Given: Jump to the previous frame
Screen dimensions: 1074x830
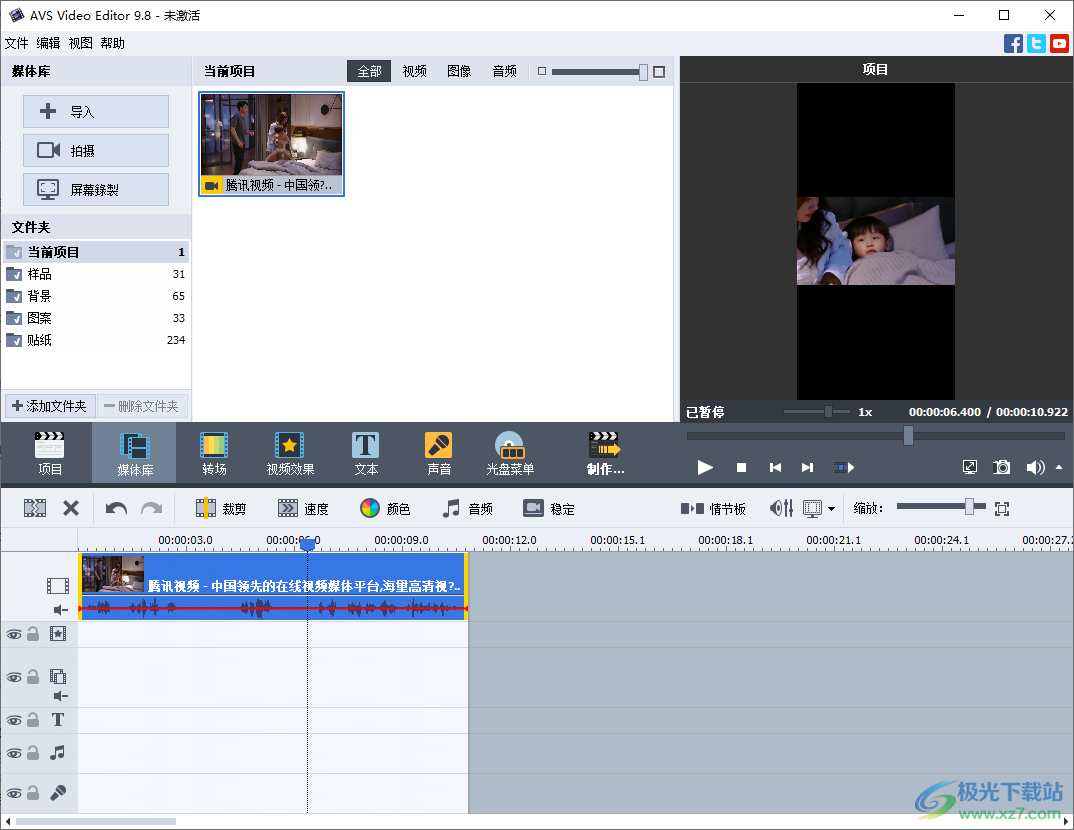Looking at the screenshot, I should tap(775, 467).
